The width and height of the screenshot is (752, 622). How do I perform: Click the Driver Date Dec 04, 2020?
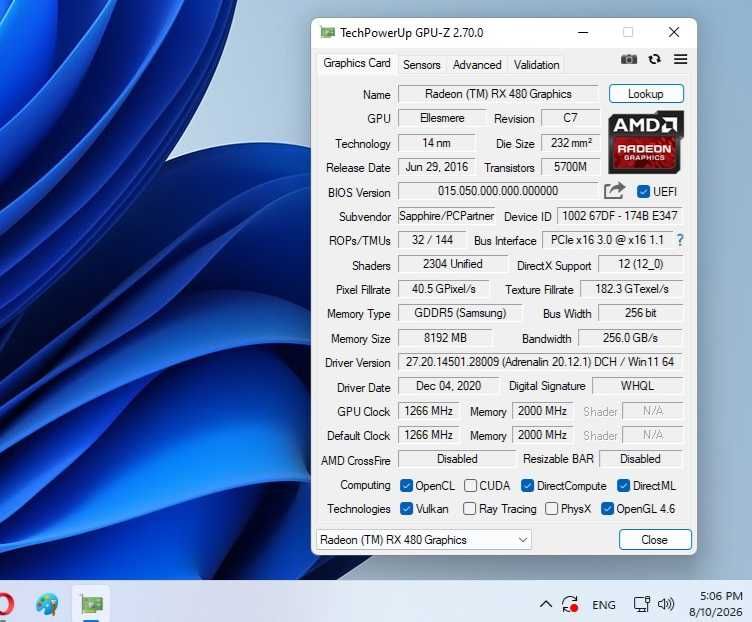pyautogui.click(x=448, y=386)
